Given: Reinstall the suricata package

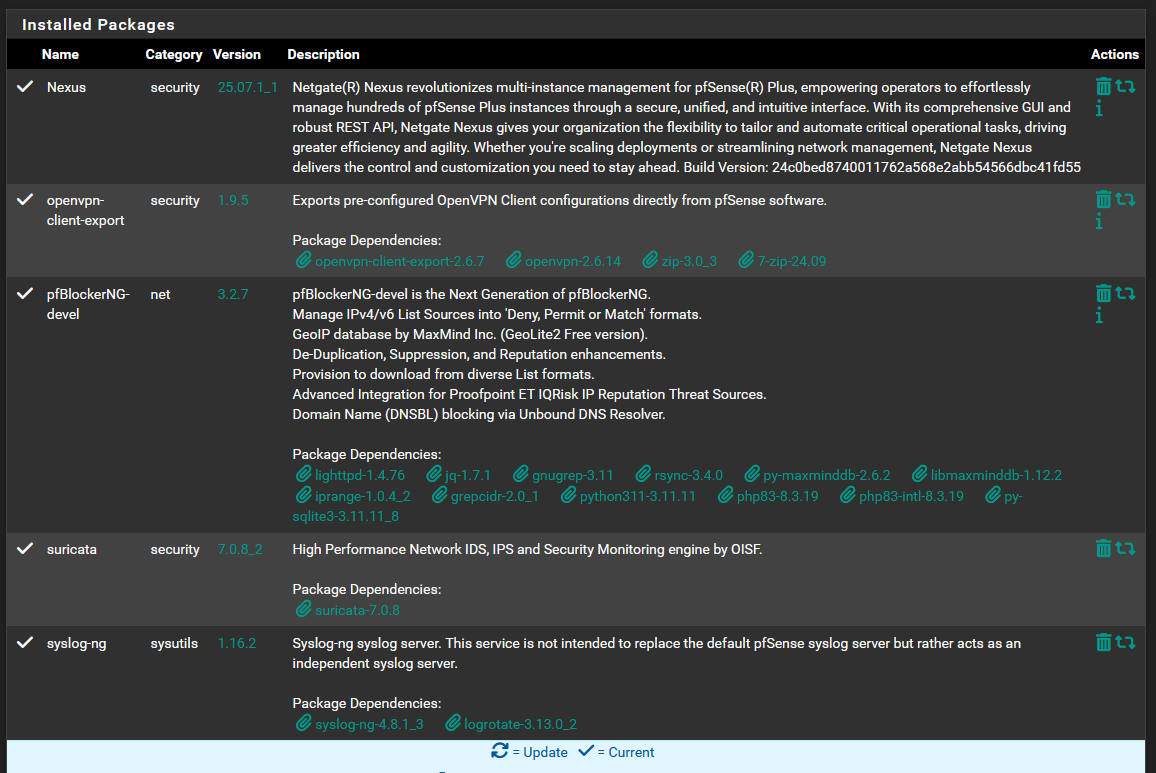Looking at the screenshot, I should click(x=1125, y=548).
